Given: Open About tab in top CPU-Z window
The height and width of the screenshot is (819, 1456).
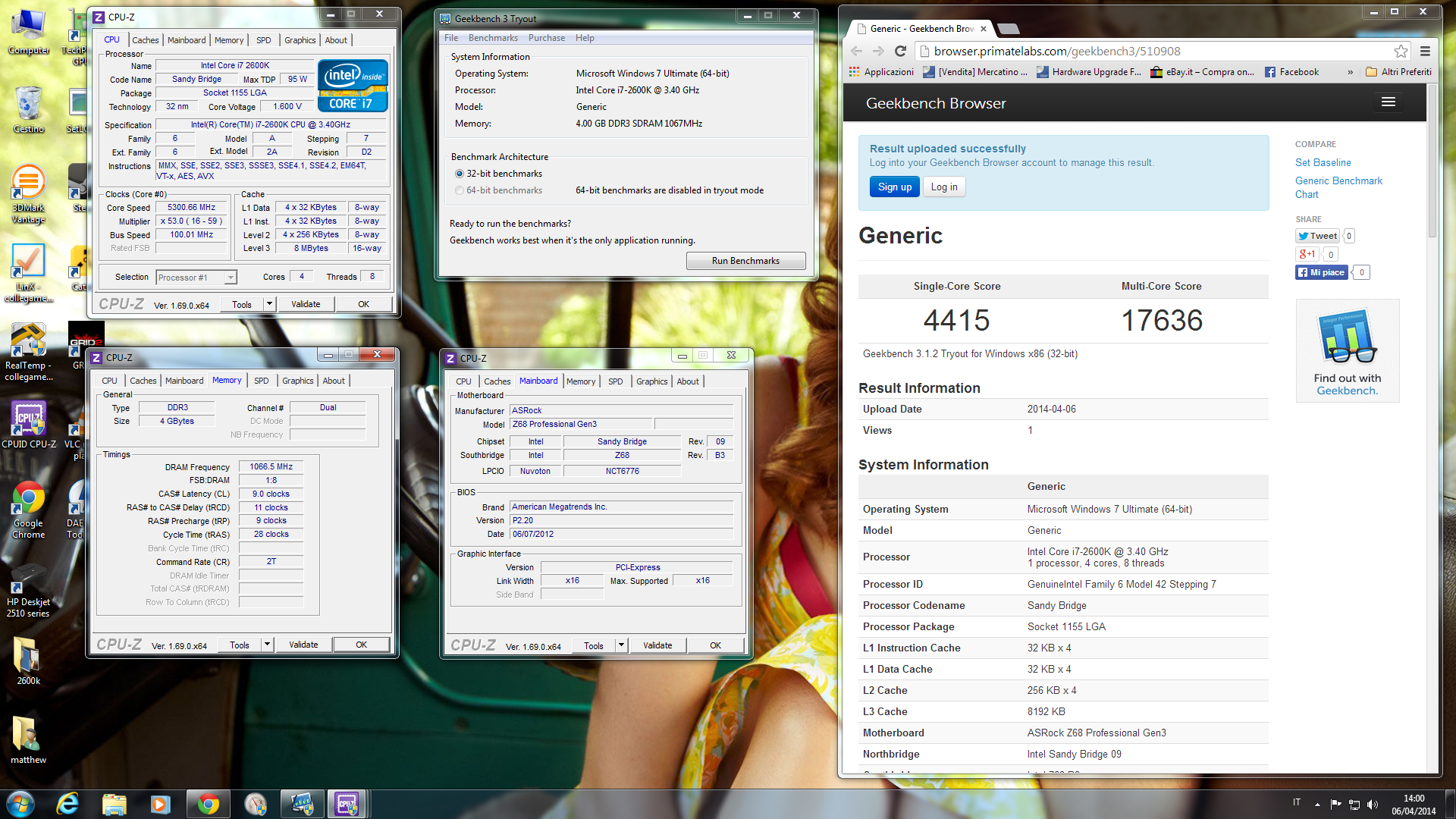Looking at the screenshot, I should 336,40.
